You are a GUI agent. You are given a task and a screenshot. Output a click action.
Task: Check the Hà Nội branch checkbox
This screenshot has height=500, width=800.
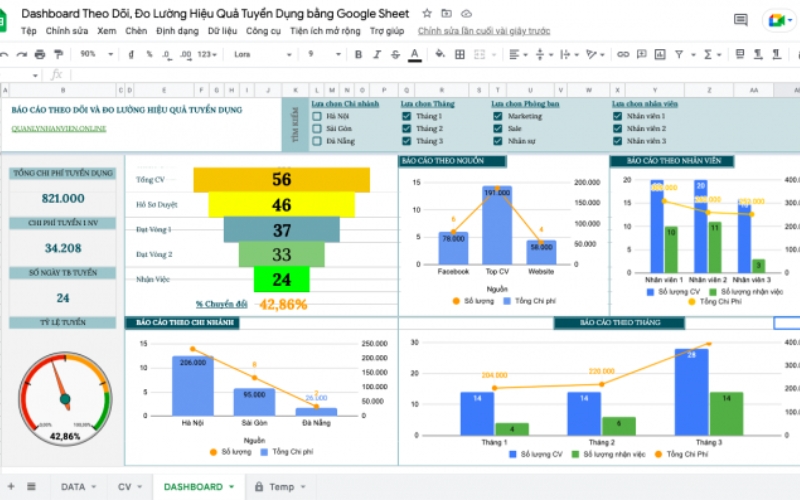(x=316, y=116)
